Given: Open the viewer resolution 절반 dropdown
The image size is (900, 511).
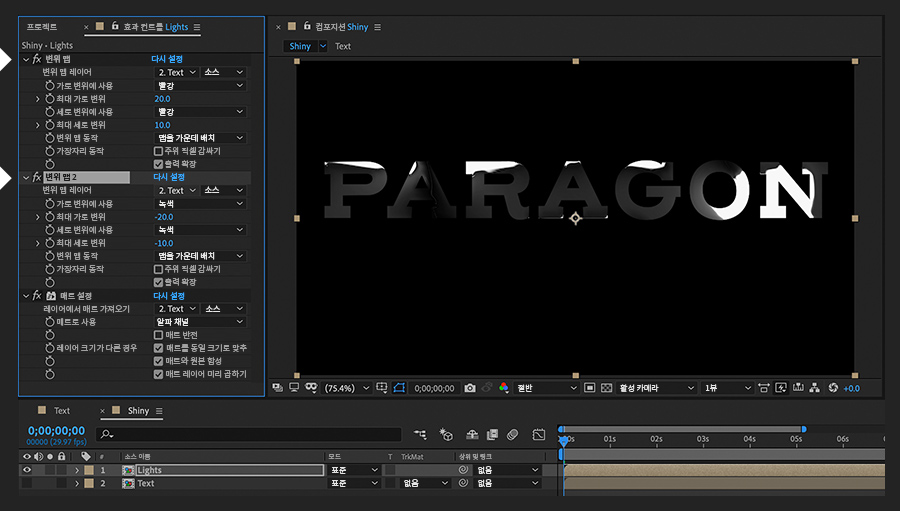Looking at the screenshot, I should click(x=547, y=388).
